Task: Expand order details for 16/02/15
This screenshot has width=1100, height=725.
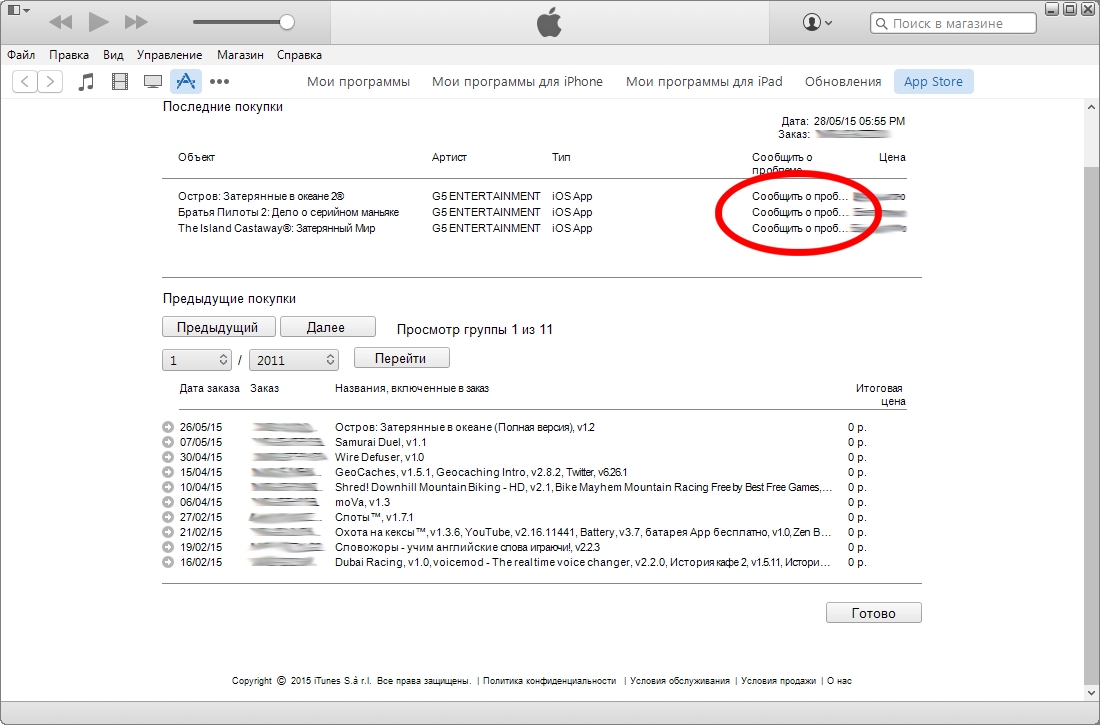Action: pyautogui.click(x=167, y=562)
